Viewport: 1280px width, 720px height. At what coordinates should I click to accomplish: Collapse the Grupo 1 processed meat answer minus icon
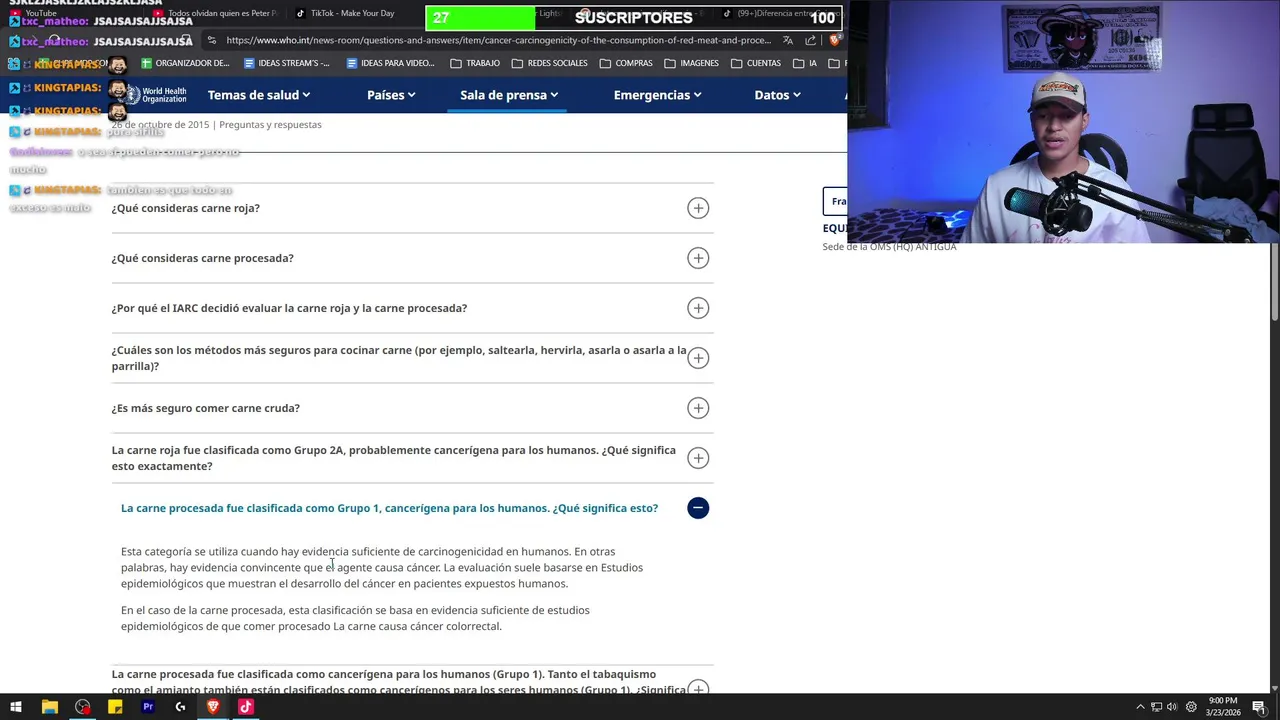pos(698,508)
